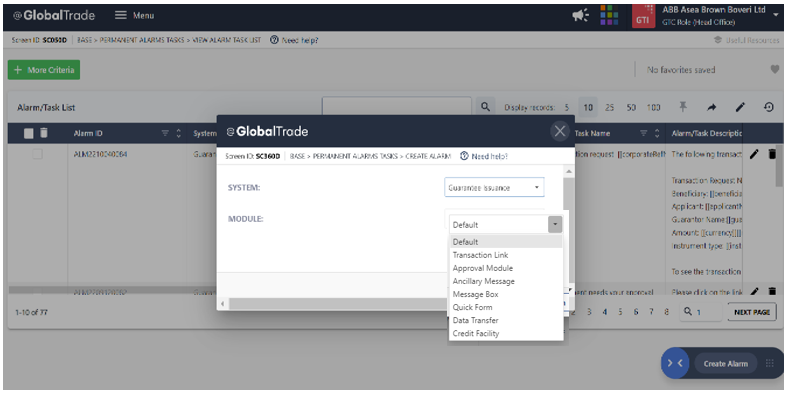
Task: Open Useful Resources link
Action: click(747, 40)
